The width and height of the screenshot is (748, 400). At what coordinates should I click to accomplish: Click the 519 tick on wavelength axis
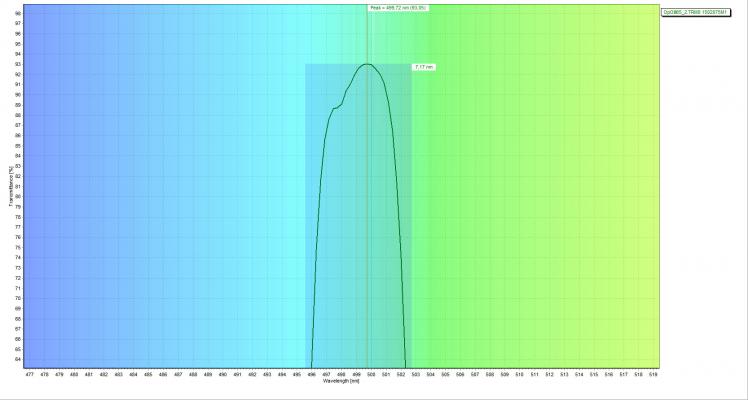(653, 374)
